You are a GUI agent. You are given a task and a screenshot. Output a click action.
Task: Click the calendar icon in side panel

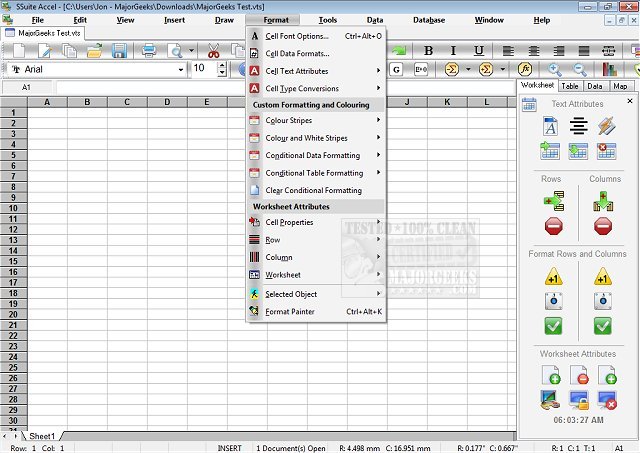(x=529, y=104)
